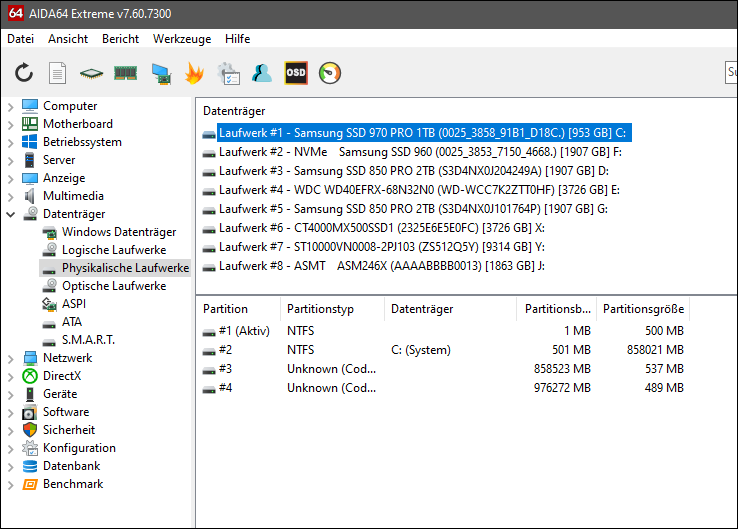Select the C: (System) partition cell

pyautogui.click(x=421, y=350)
